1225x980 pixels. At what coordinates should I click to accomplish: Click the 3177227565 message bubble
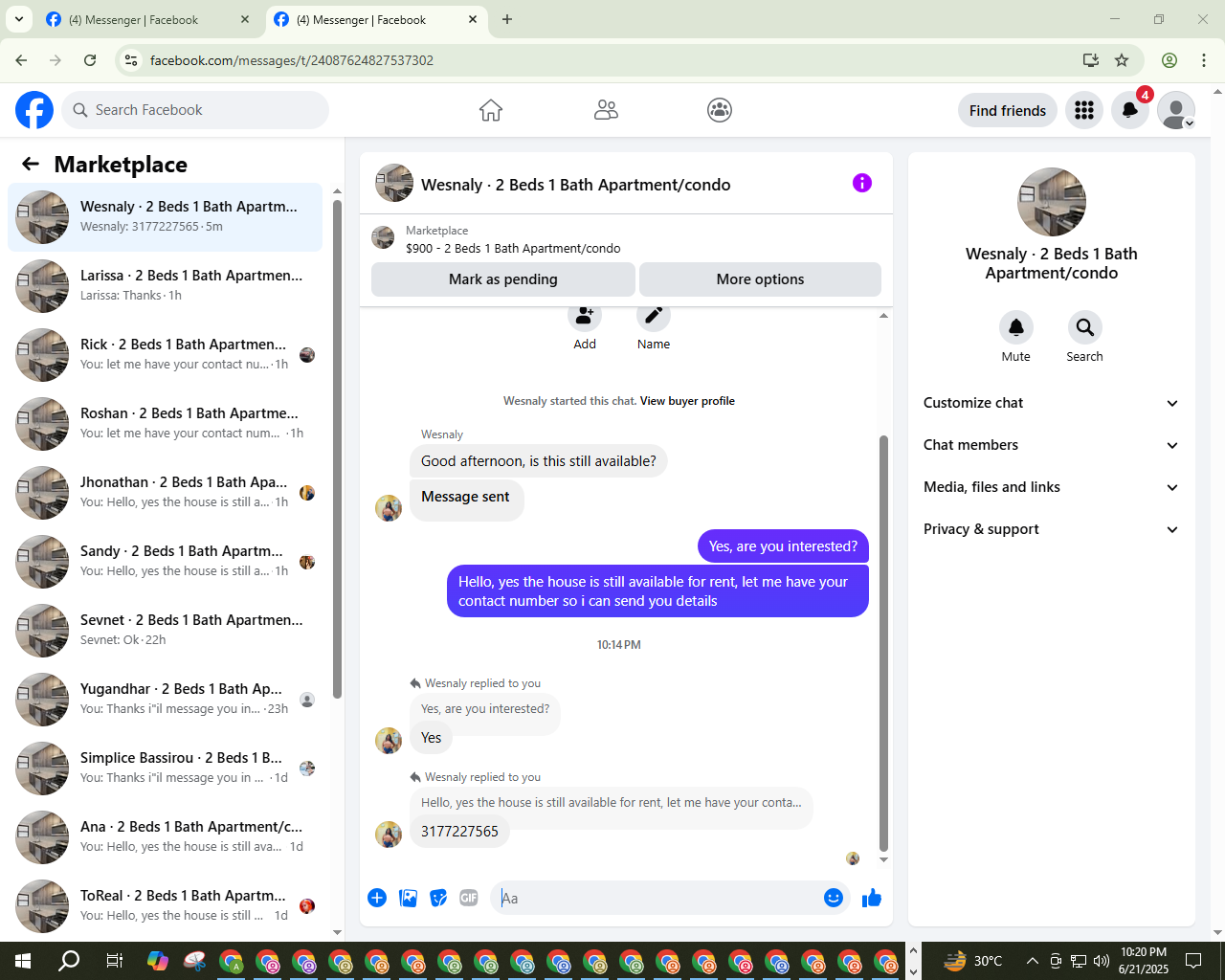coord(459,832)
